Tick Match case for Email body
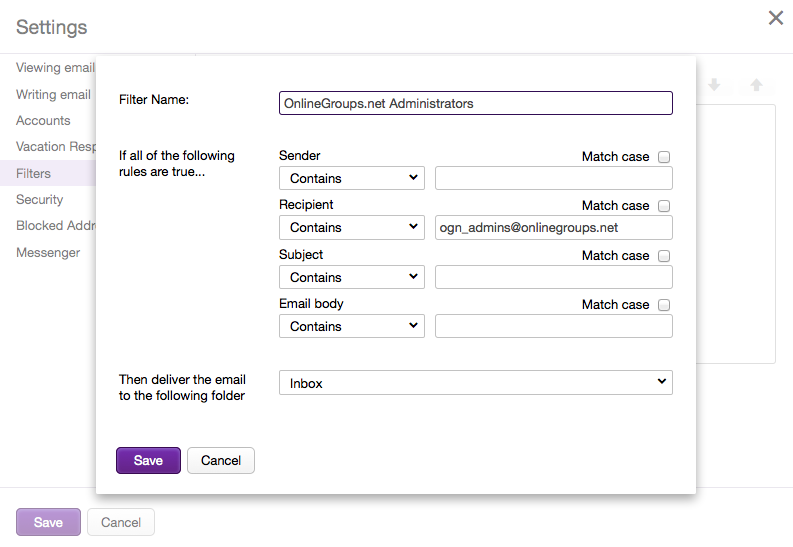This screenshot has width=793, height=547. 664,305
